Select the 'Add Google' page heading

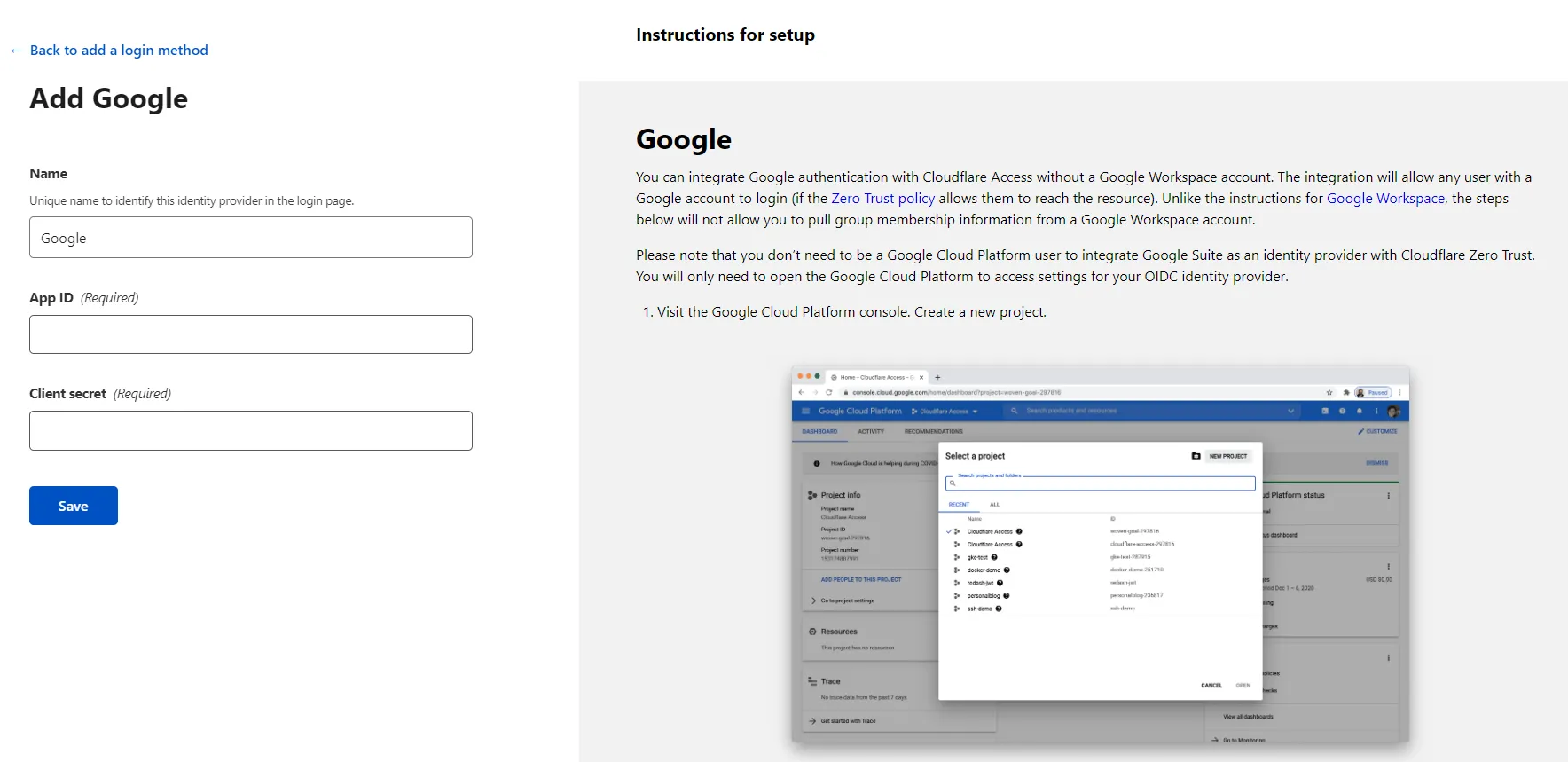[x=109, y=98]
